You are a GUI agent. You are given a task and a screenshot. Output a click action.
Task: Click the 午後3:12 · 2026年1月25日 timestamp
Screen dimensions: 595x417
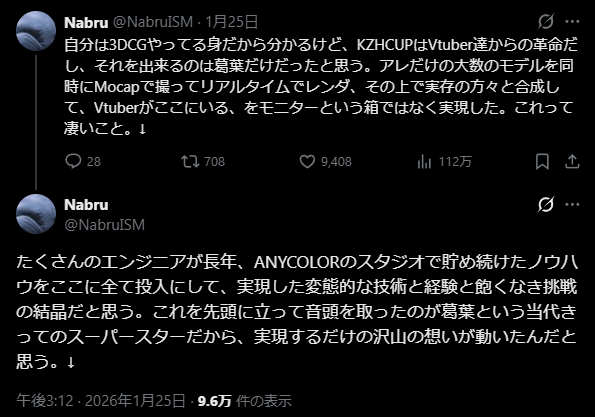coord(101,401)
